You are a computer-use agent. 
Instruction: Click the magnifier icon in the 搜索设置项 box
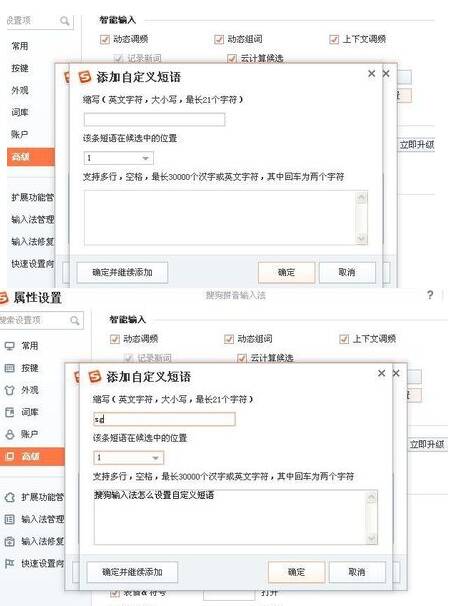click(x=75, y=320)
